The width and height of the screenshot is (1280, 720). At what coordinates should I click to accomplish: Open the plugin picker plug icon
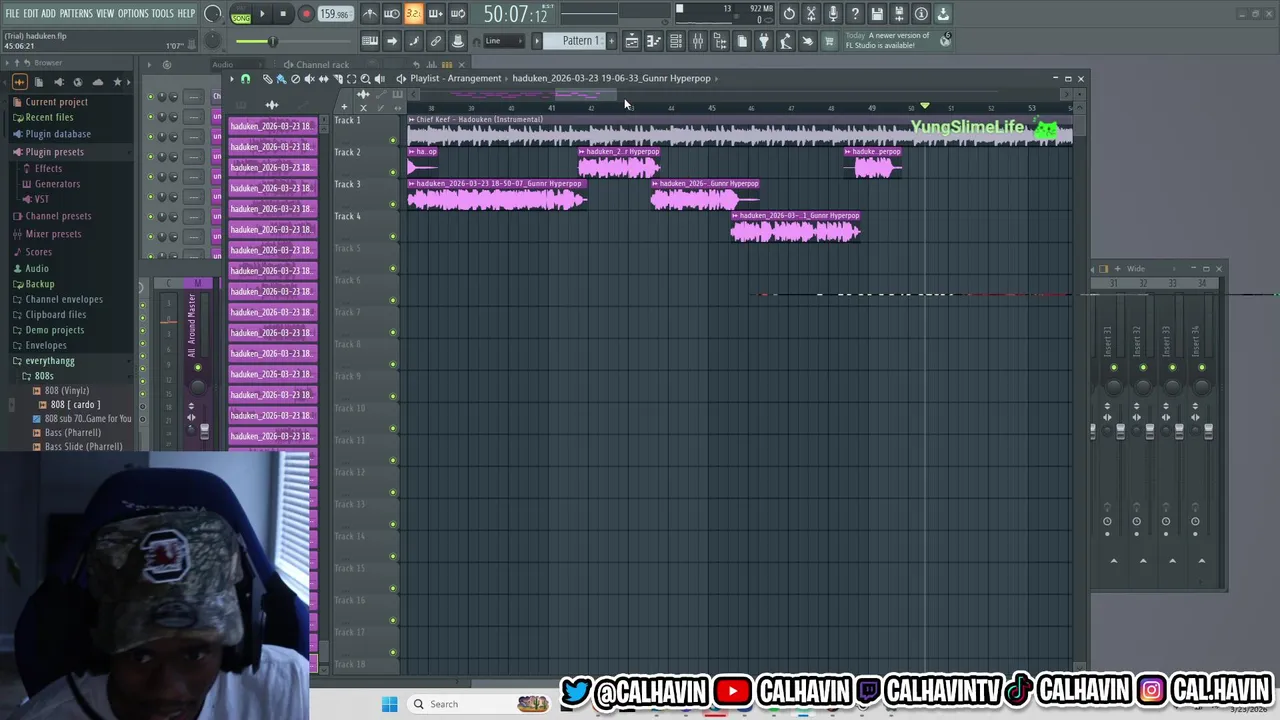764,41
